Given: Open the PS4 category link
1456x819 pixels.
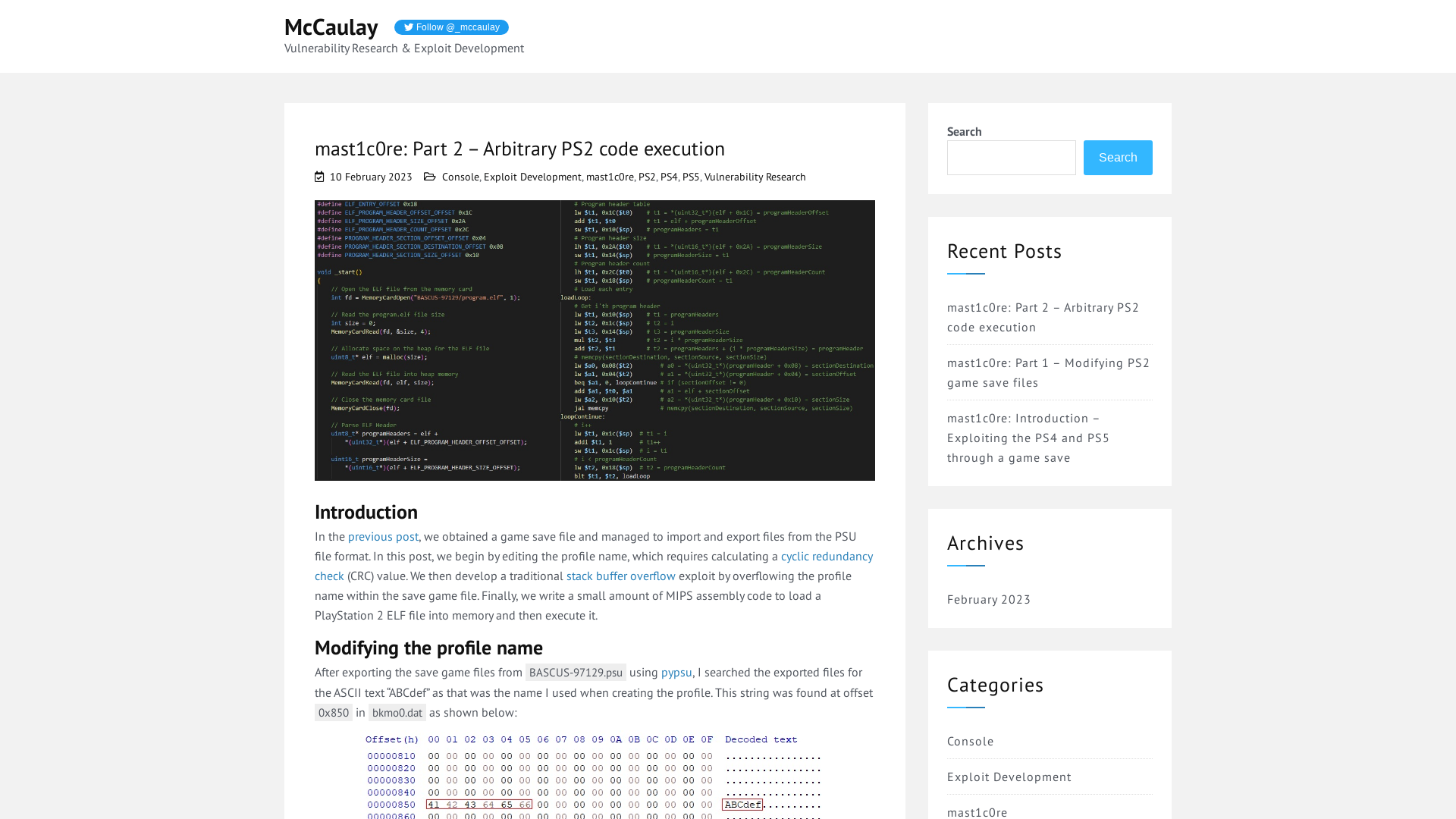Looking at the screenshot, I should (x=669, y=177).
